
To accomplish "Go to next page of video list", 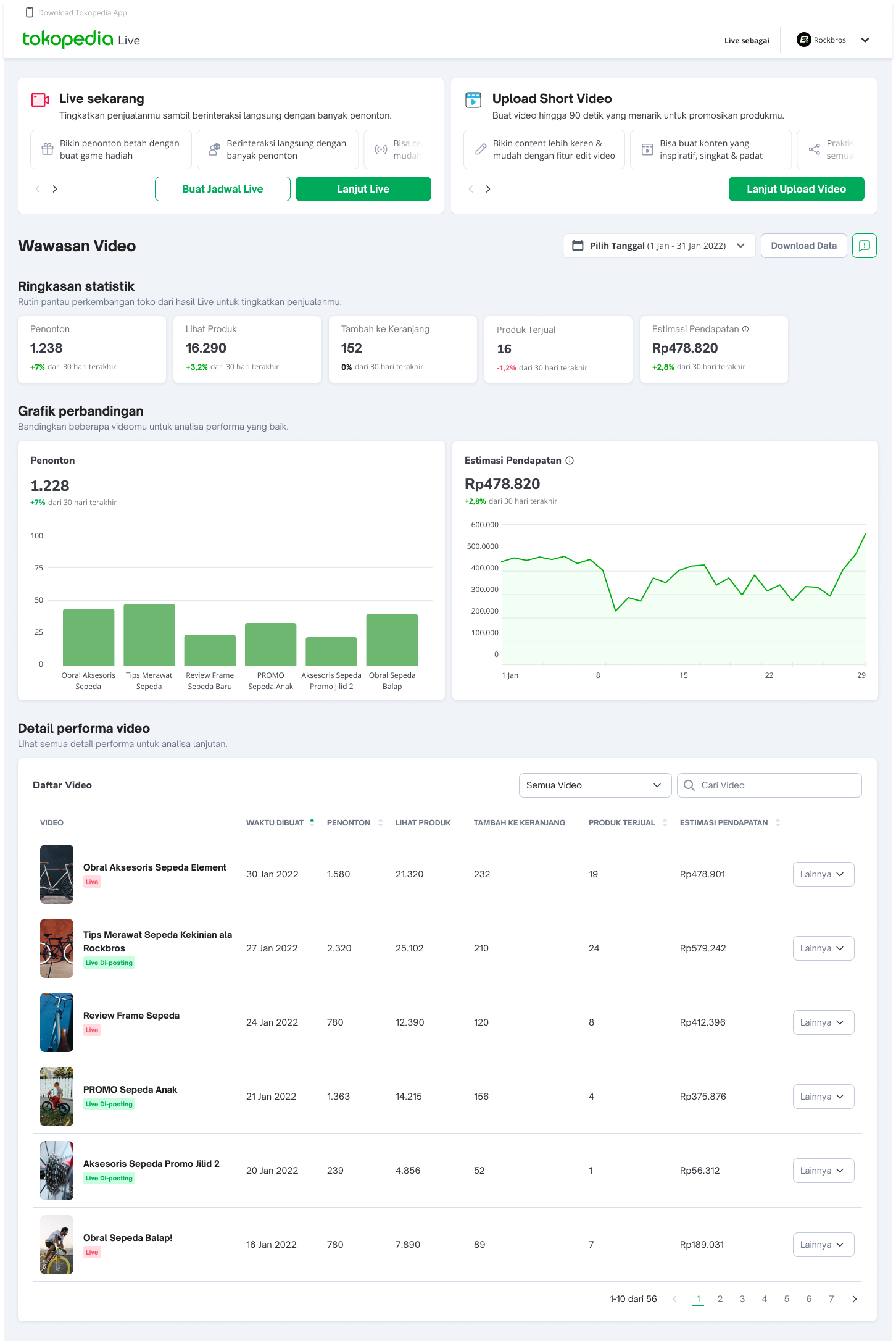I will tap(854, 1299).
